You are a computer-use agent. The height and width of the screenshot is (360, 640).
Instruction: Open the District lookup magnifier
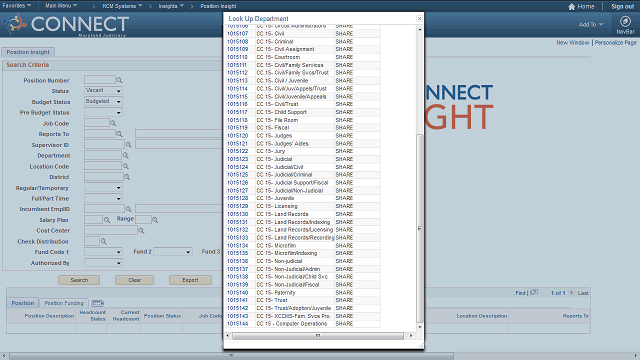[127, 177]
